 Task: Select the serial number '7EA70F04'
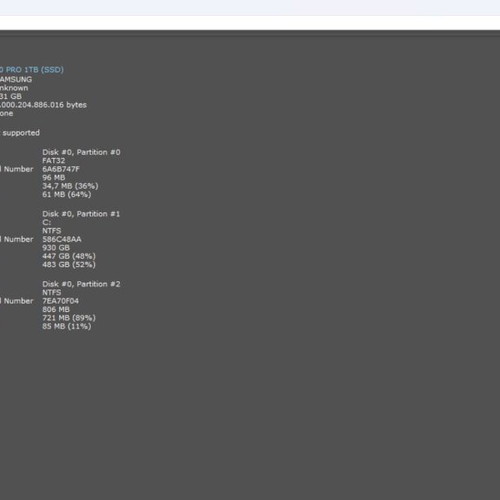click(x=61, y=301)
